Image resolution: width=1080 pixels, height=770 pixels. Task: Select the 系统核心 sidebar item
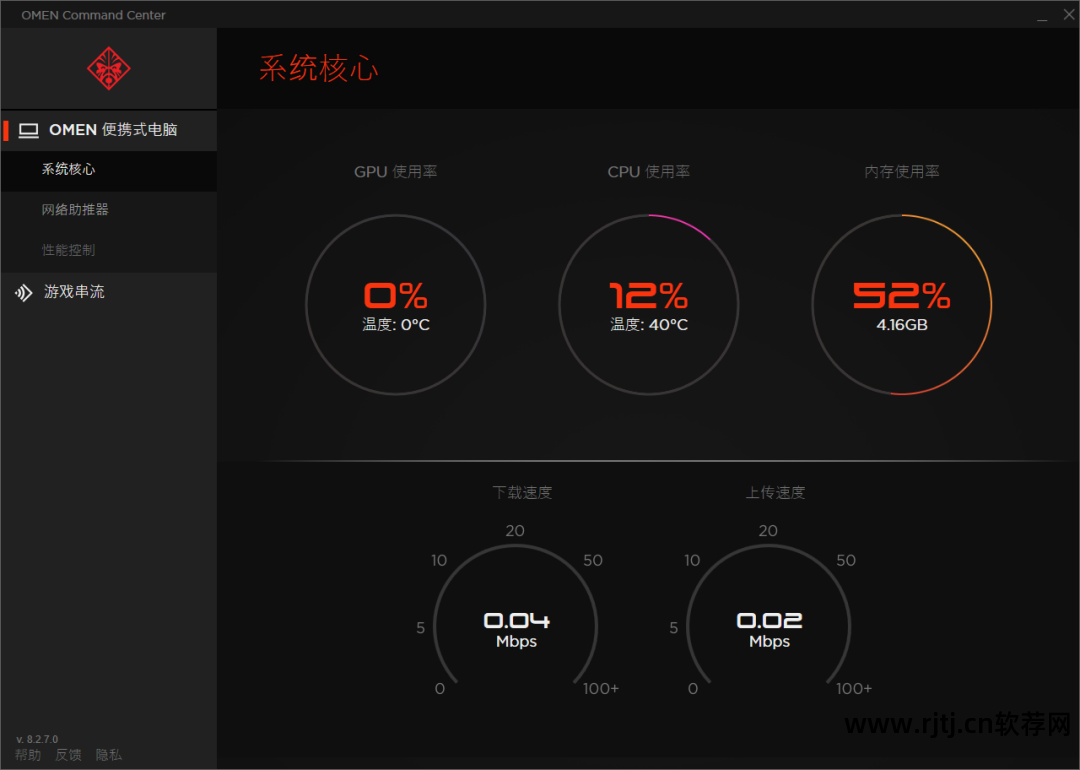(x=109, y=169)
